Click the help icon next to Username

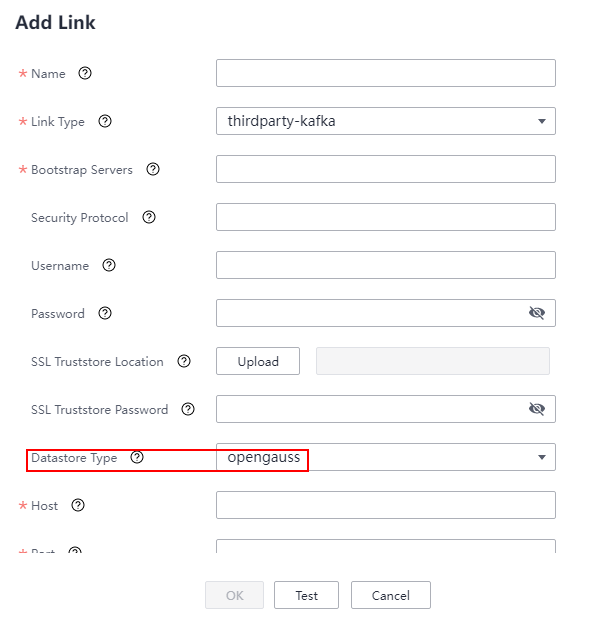click(109, 265)
